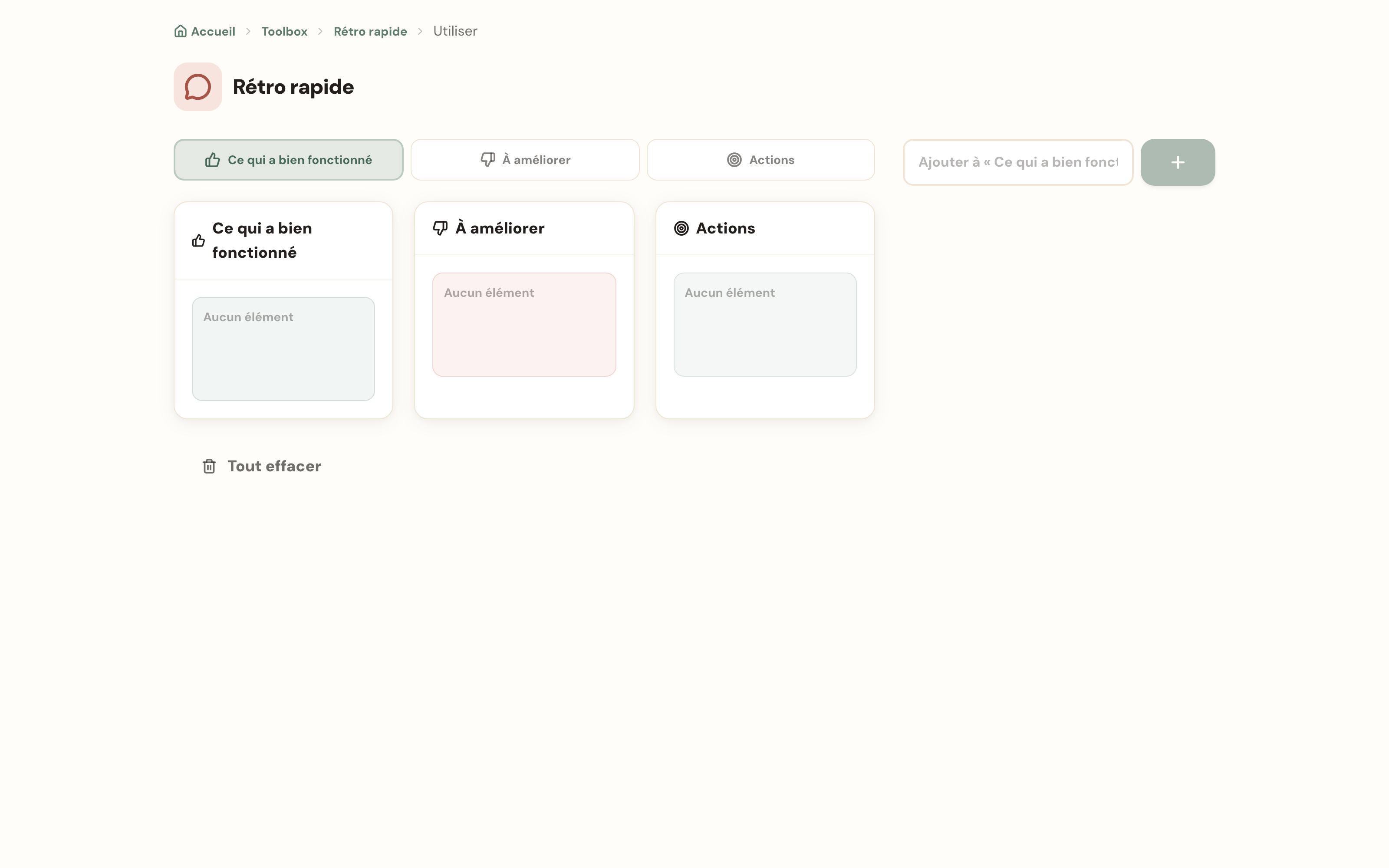The image size is (1389, 868).
Task: Open the Rétro rapide breadcrumb link
Action: [x=370, y=31]
